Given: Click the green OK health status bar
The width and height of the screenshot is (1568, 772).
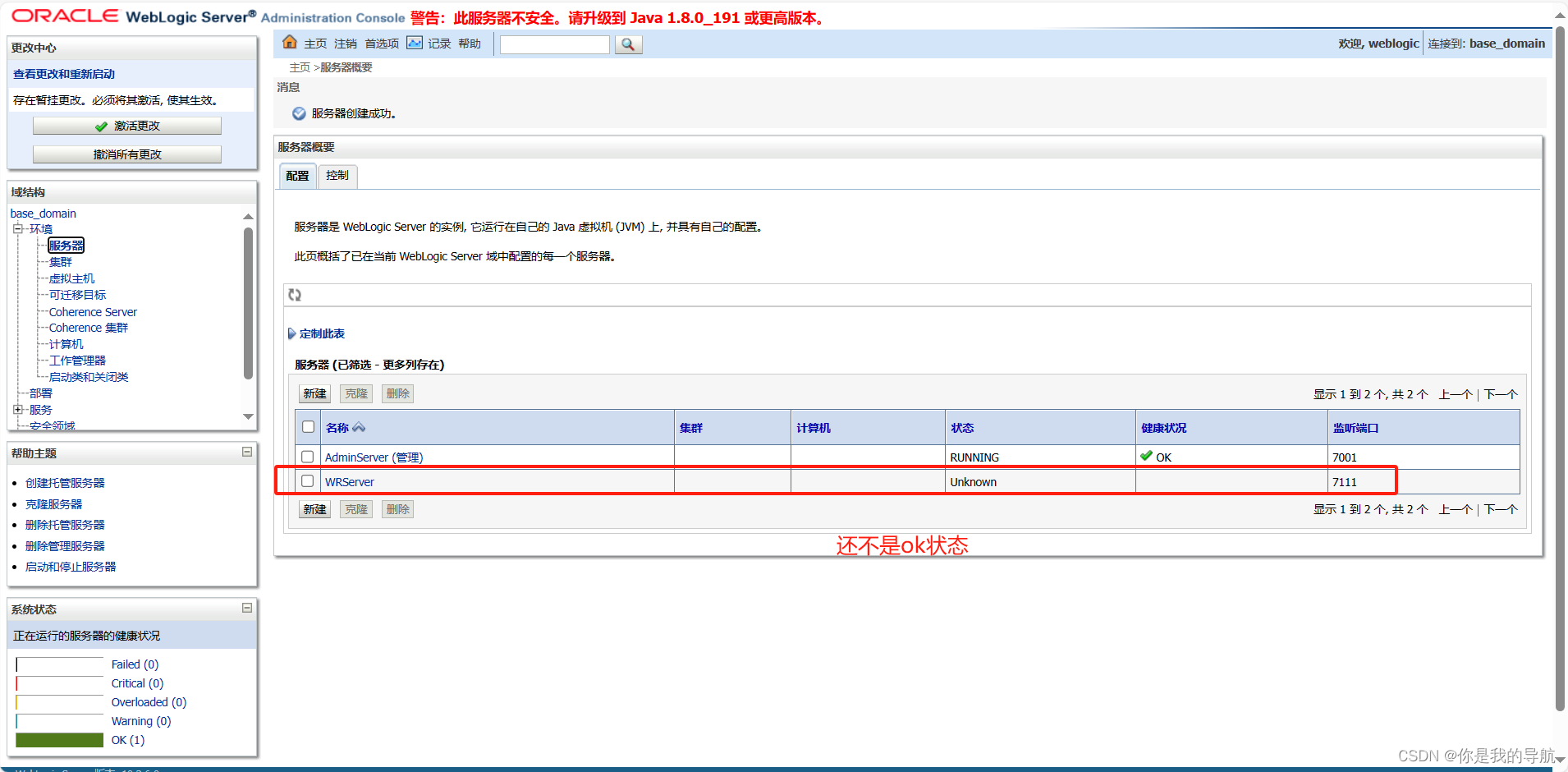Looking at the screenshot, I should 58,740.
